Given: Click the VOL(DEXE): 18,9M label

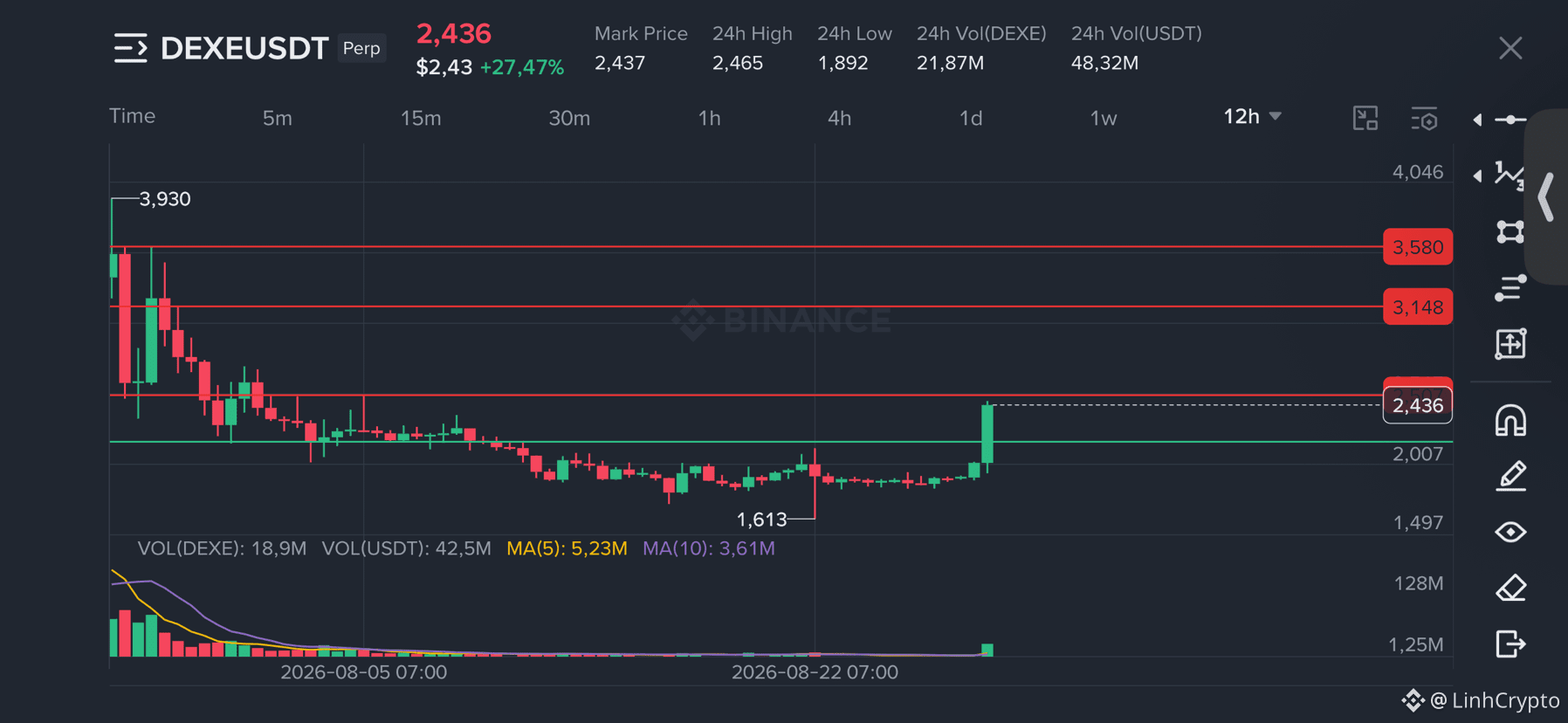Looking at the screenshot, I should pyautogui.click(x=223, y=548).
